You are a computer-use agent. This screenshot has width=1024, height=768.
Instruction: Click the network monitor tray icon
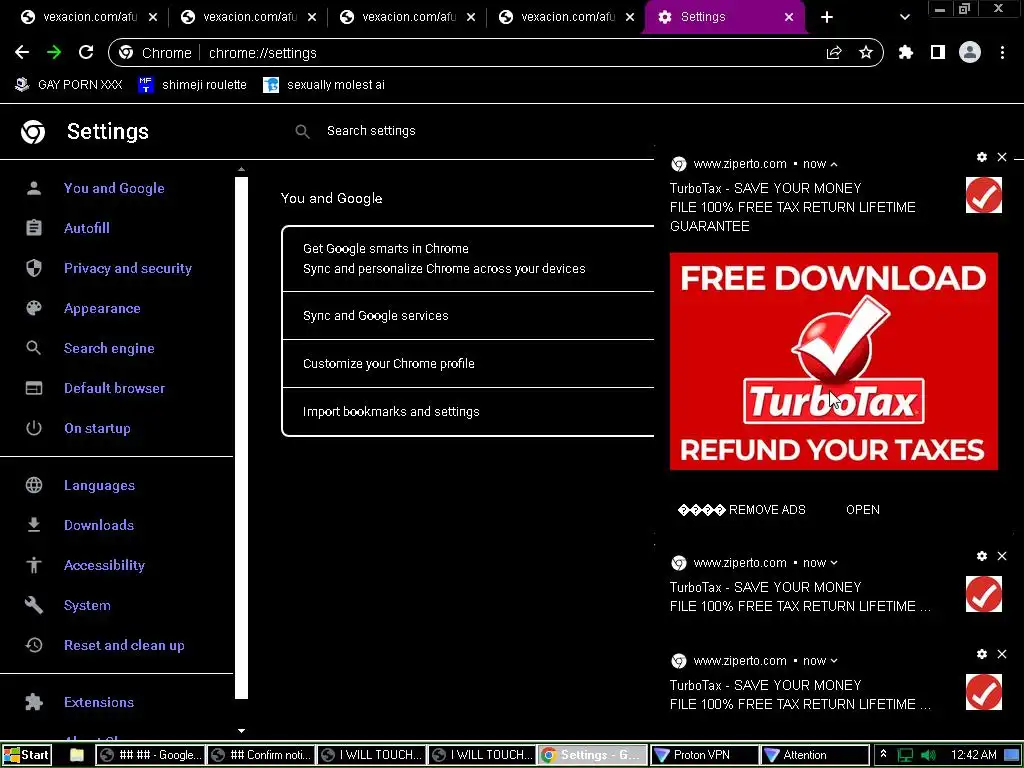pos(905,755)
